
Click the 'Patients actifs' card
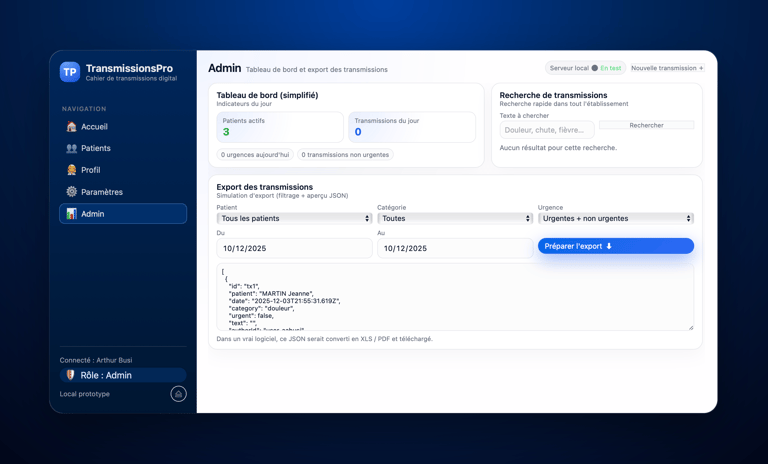(280, 127)
